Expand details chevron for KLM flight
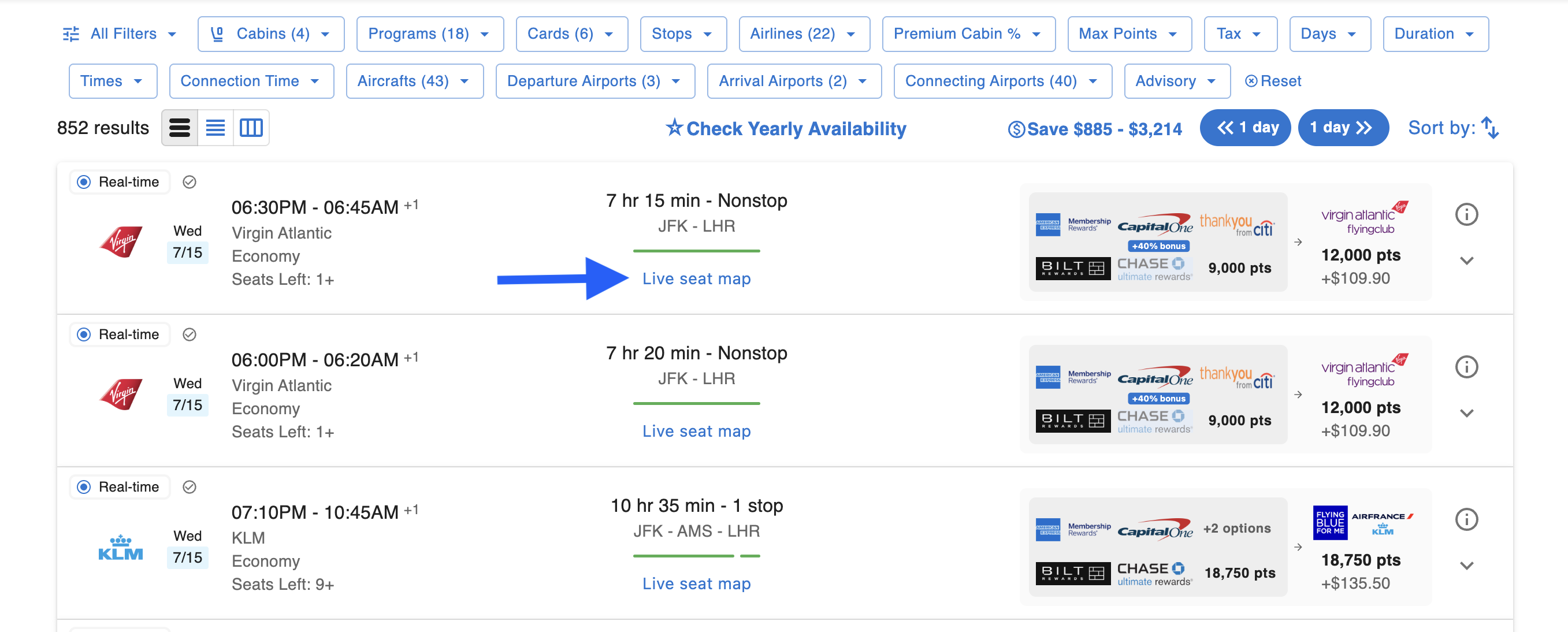 coord(1466,566)
